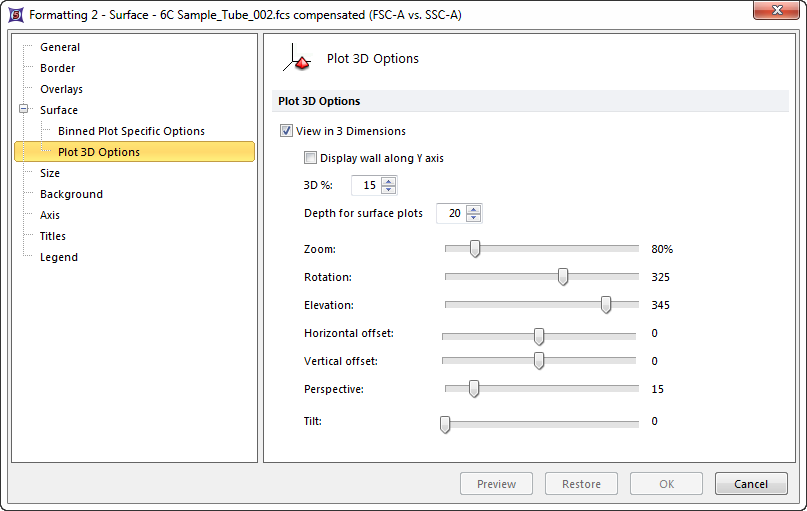Viewport: 807px width, 511px height.
Task: Increase Depth for surface plots value
Action: (x=474, y=209)
